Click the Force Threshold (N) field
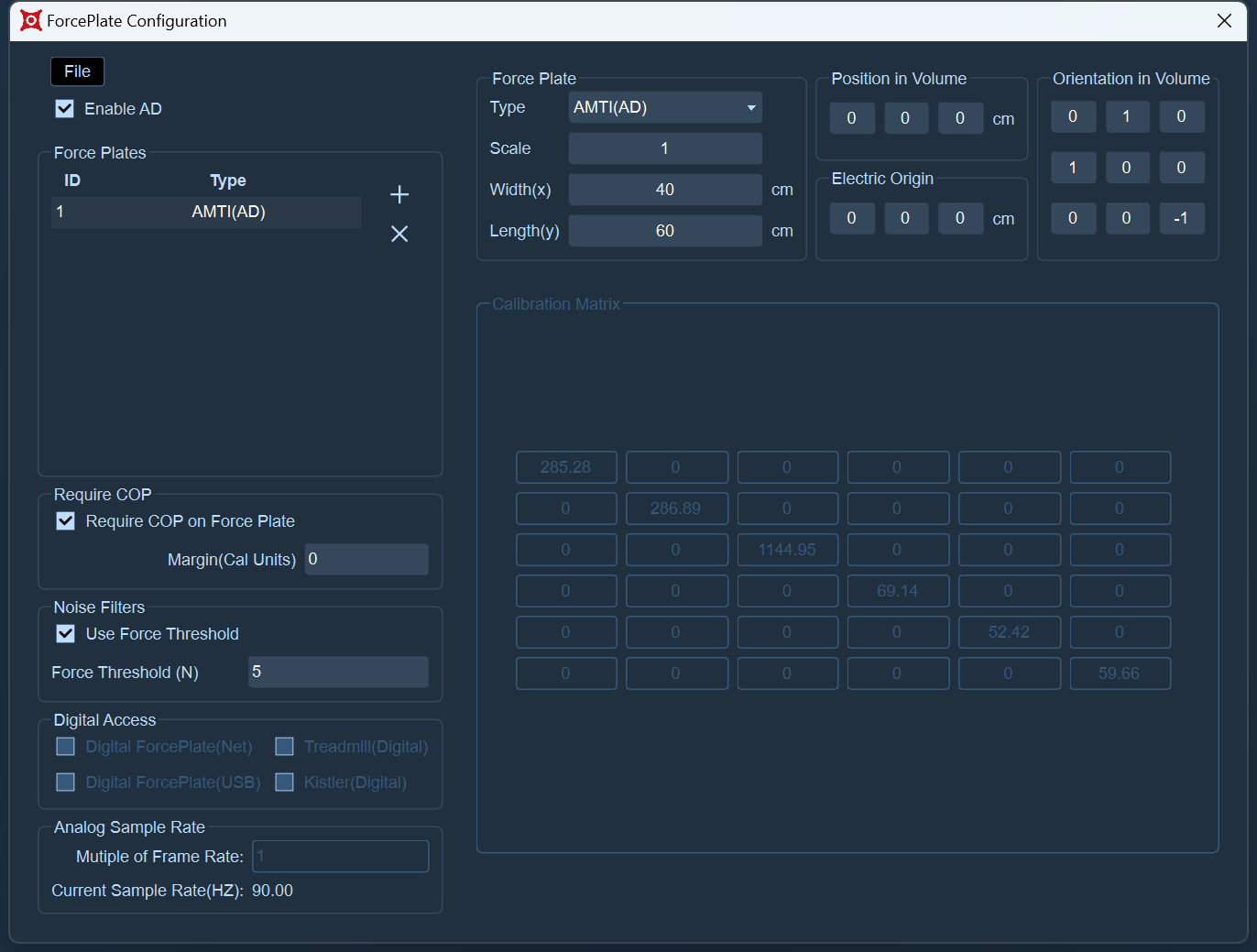This screenshot has height=952, width=1257. click(338, 672)
